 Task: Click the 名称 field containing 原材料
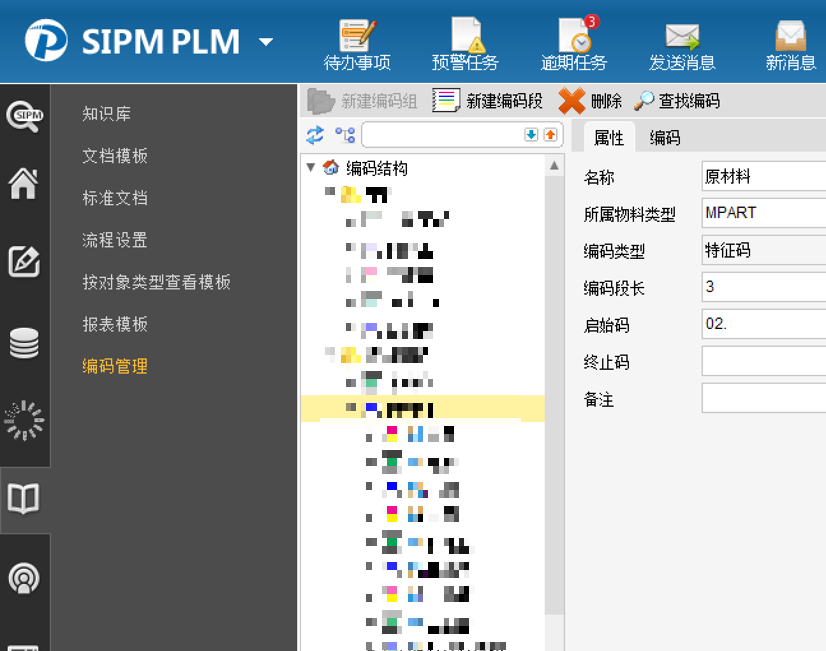764,176
